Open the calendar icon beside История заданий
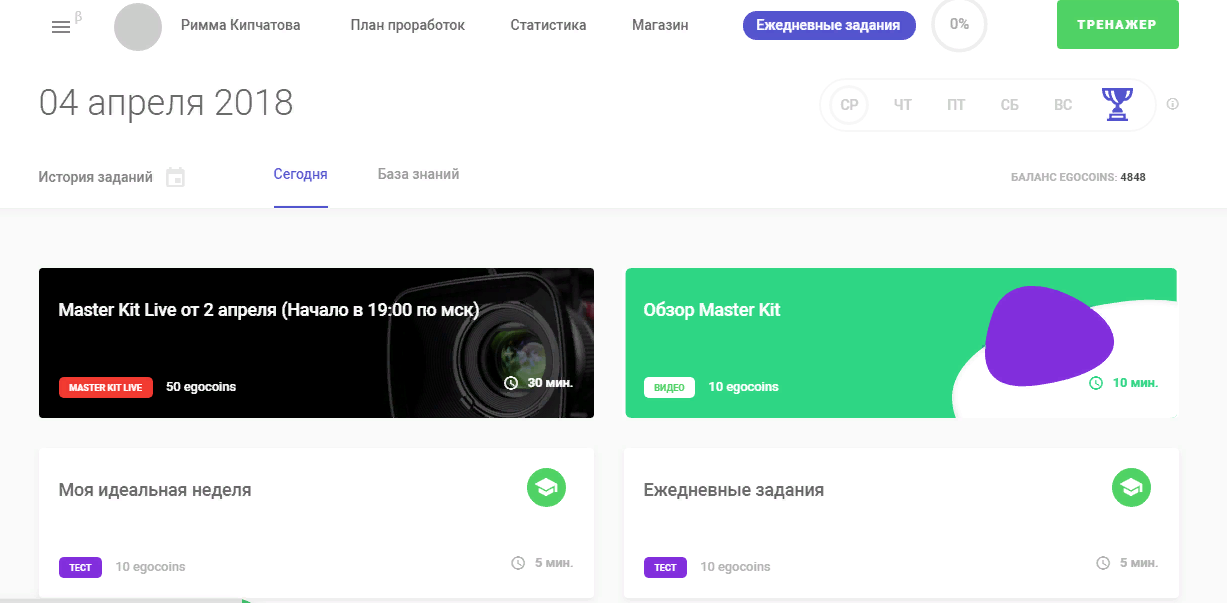The height and width of the screenshot is (603, 1227). click(x=176, y=177)
